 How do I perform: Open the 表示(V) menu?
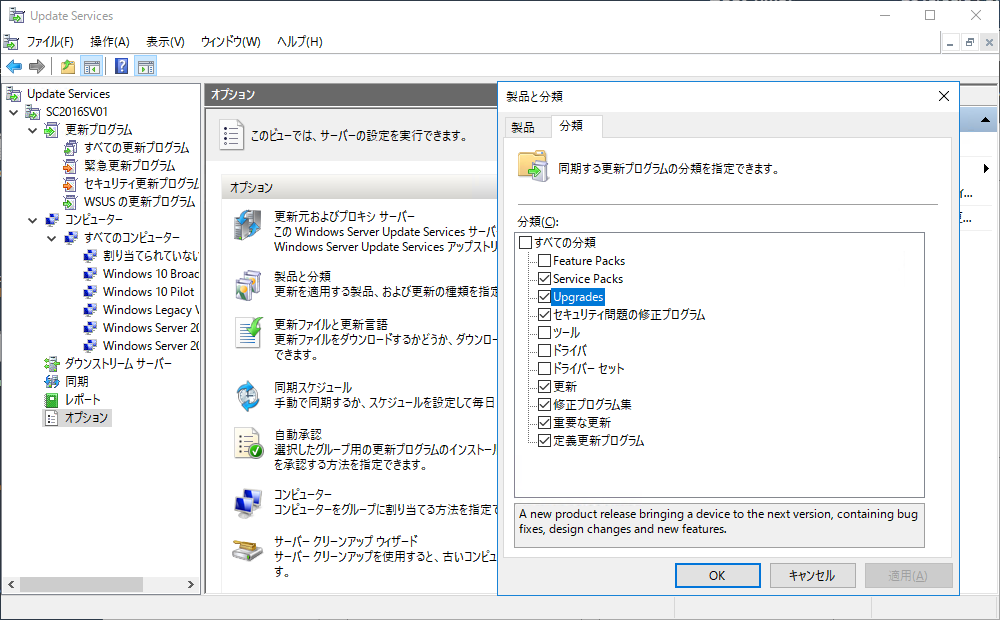(165, 41)
